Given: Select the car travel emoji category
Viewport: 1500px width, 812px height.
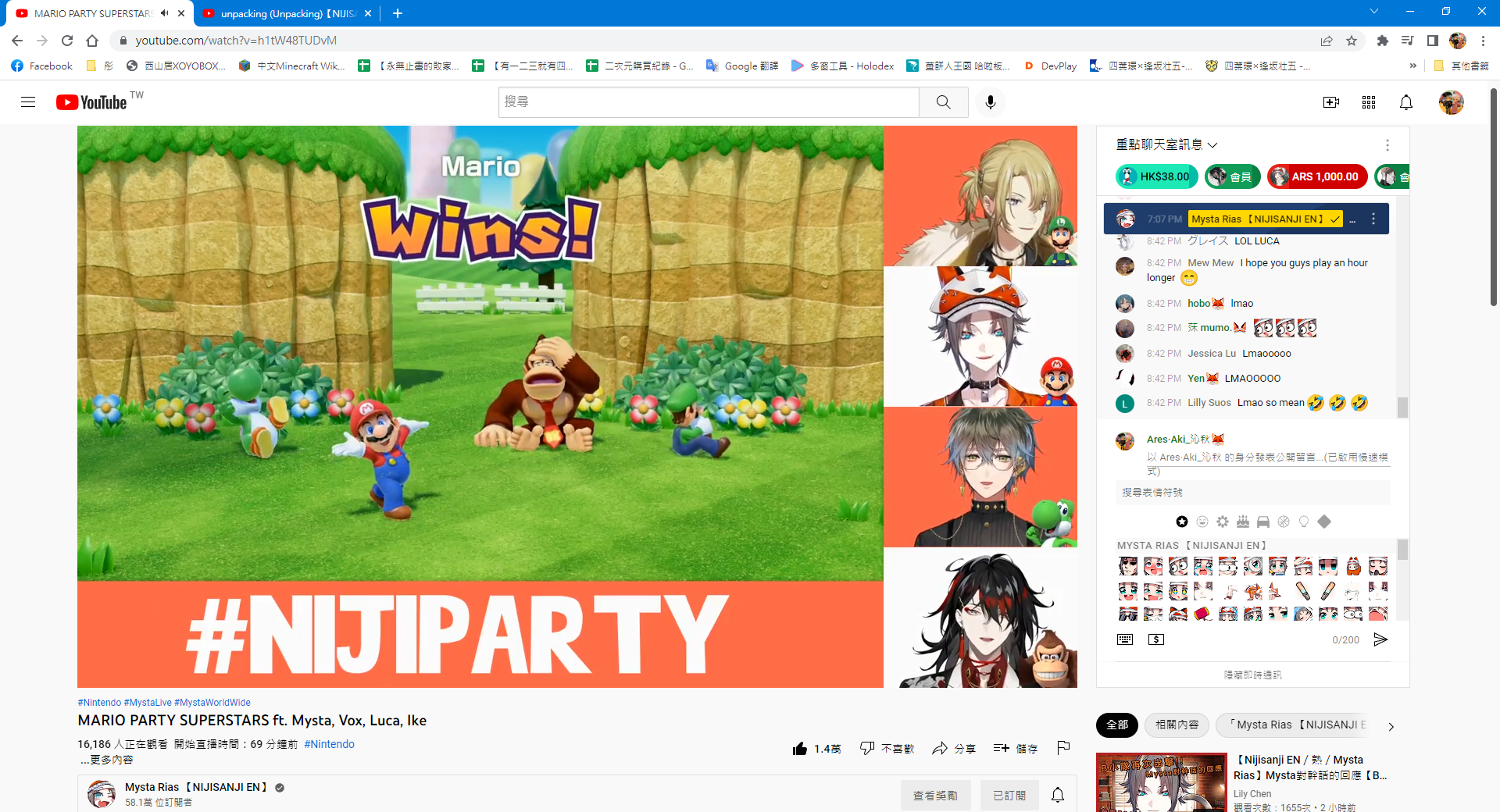Looking at the screenshot, I should point(1263,522).
